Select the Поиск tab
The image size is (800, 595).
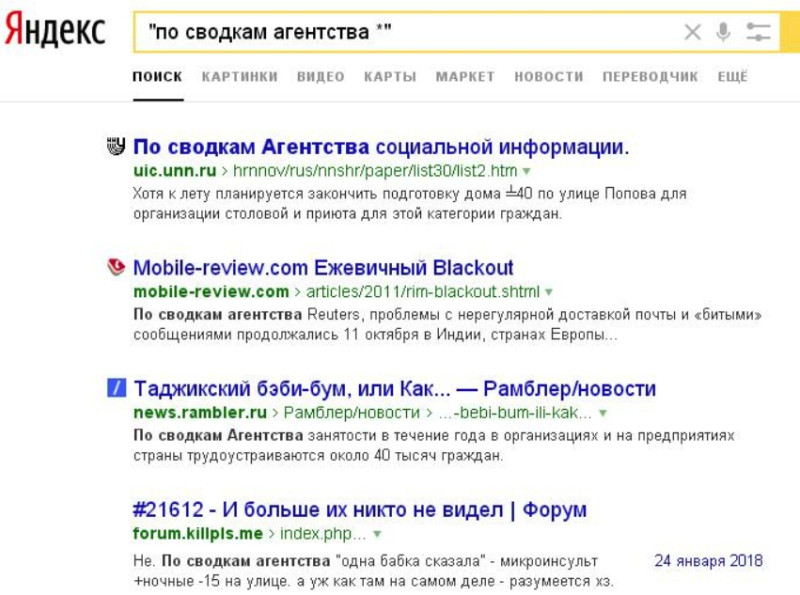[x=157, y=77]
